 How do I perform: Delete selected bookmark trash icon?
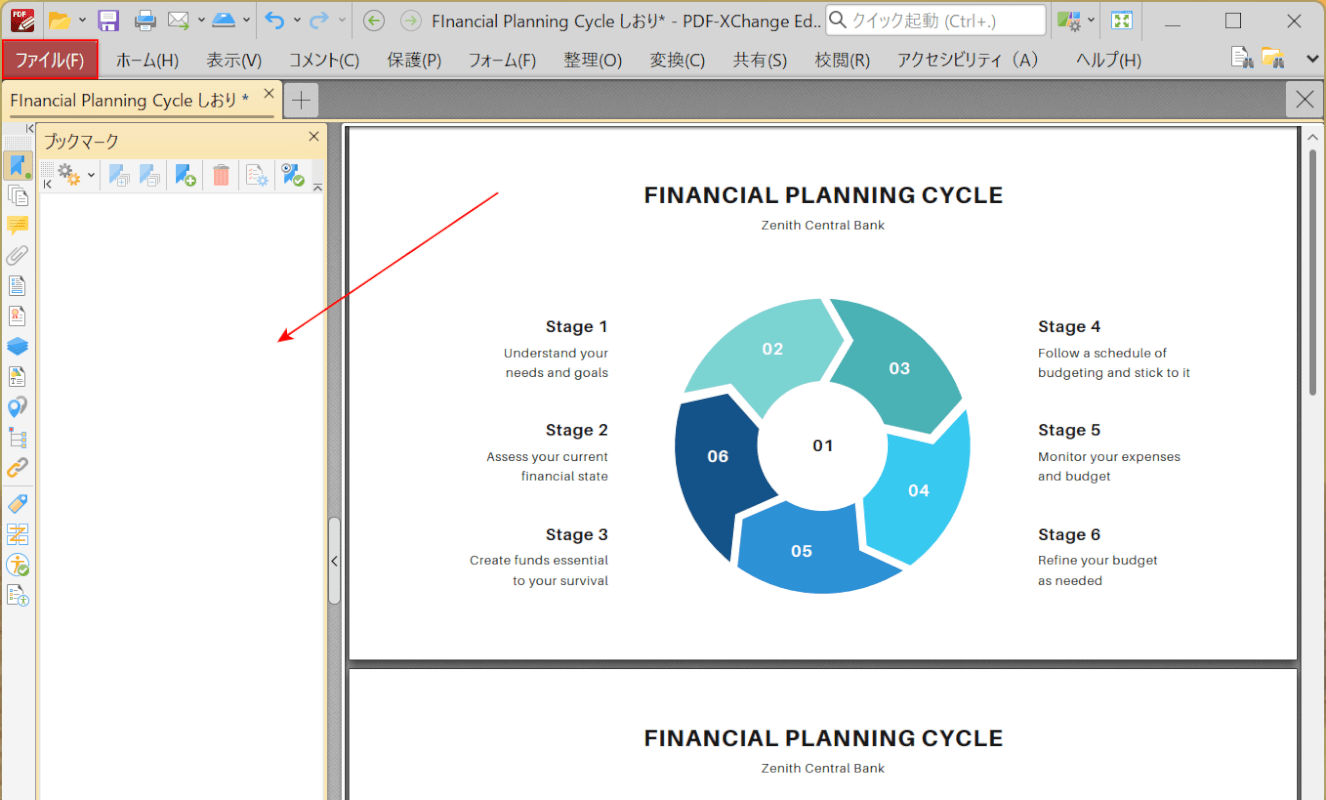(221, 176)
